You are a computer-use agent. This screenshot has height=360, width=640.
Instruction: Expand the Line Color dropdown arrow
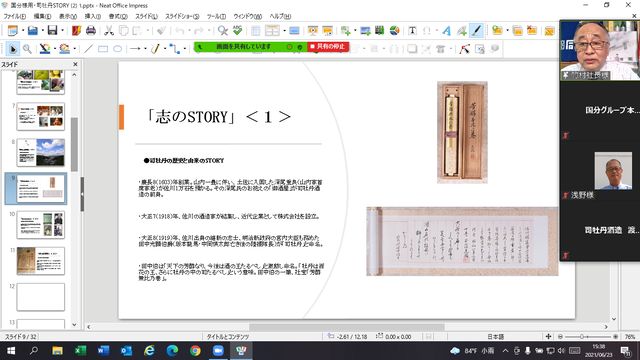click(55, 49)
